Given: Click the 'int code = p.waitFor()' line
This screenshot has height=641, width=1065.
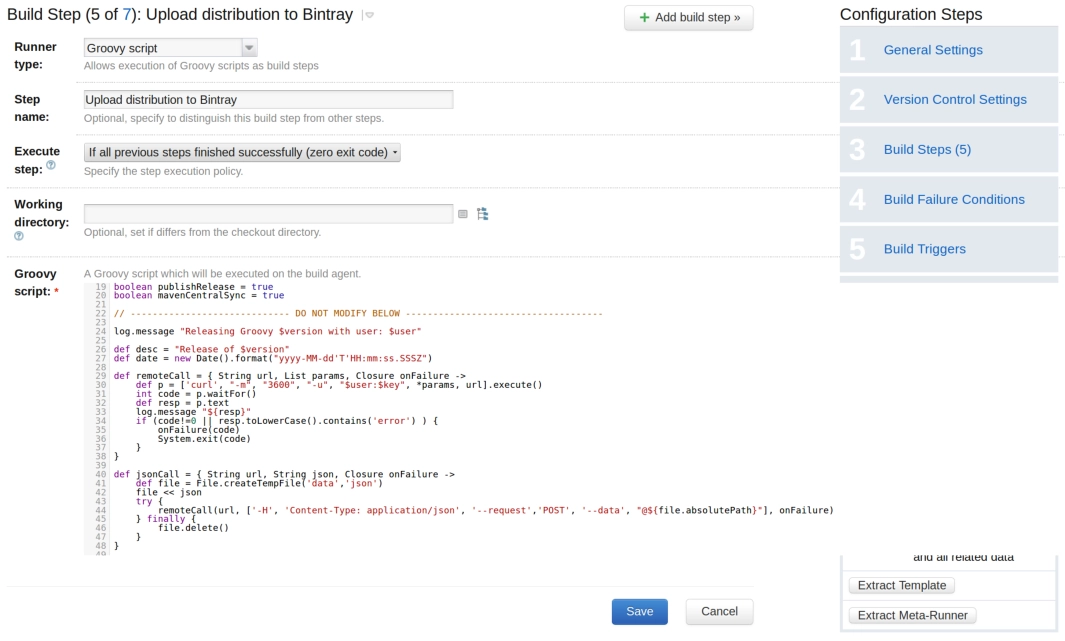Looking at the screenshot, I should [196, 395].
